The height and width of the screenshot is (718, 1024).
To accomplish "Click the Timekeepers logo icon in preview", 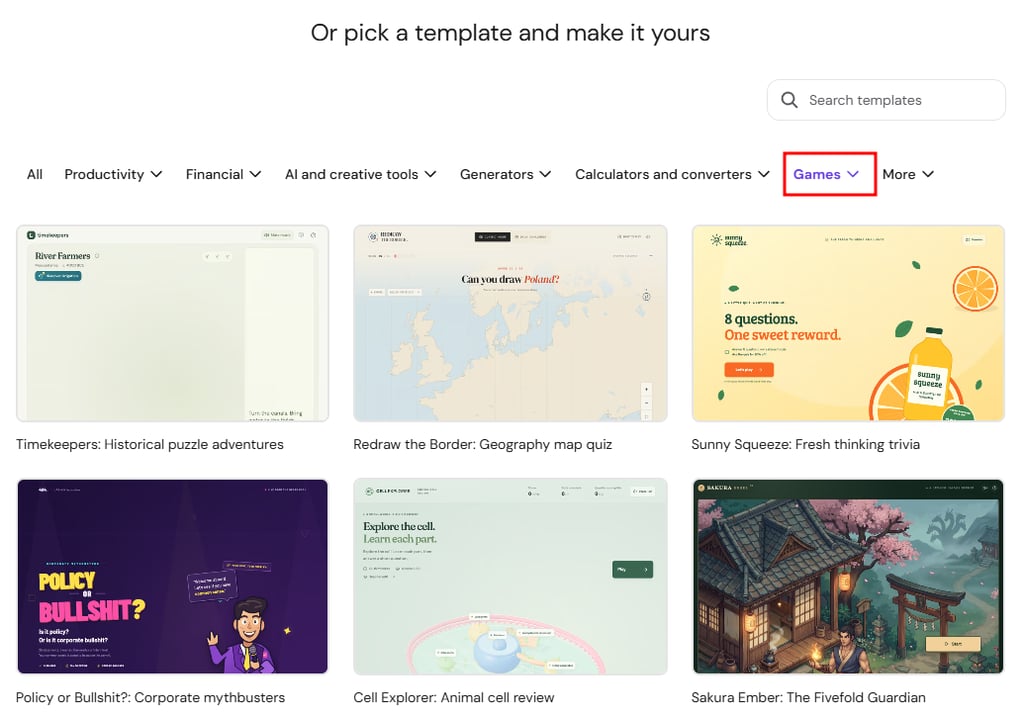I will click(31, 235).
